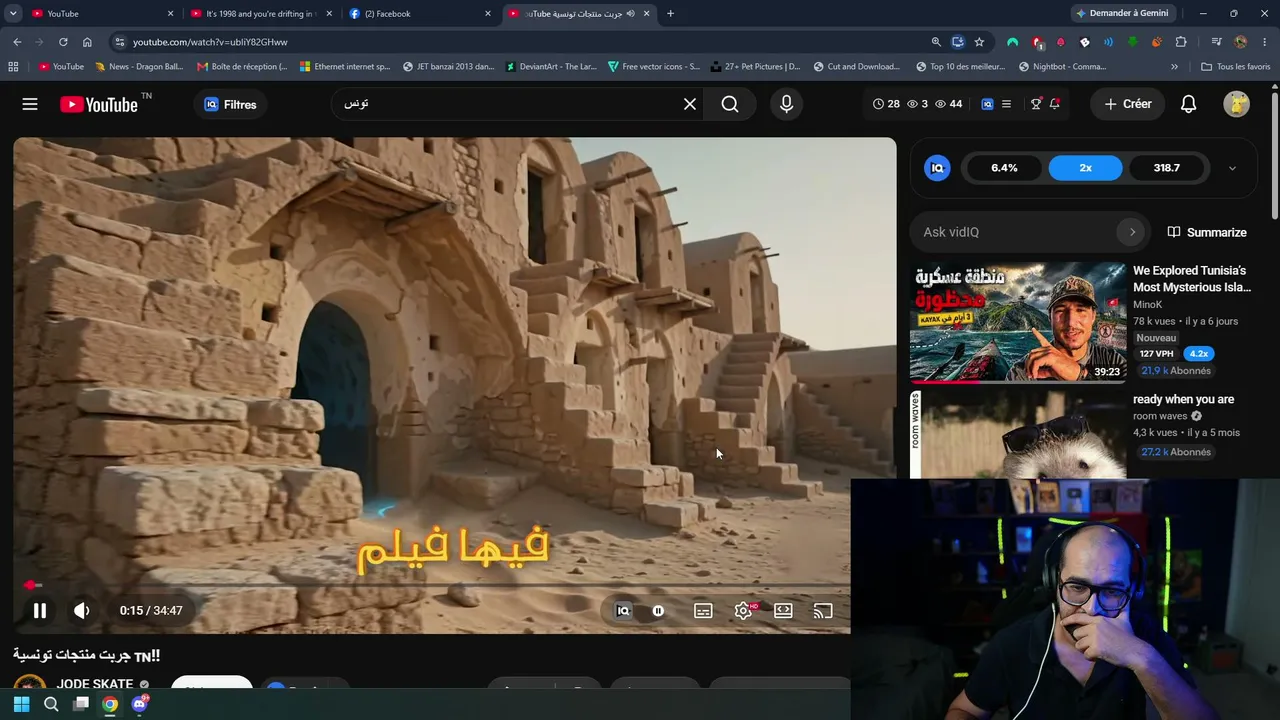Clear the YouTube search box text

tap(690, 104)
